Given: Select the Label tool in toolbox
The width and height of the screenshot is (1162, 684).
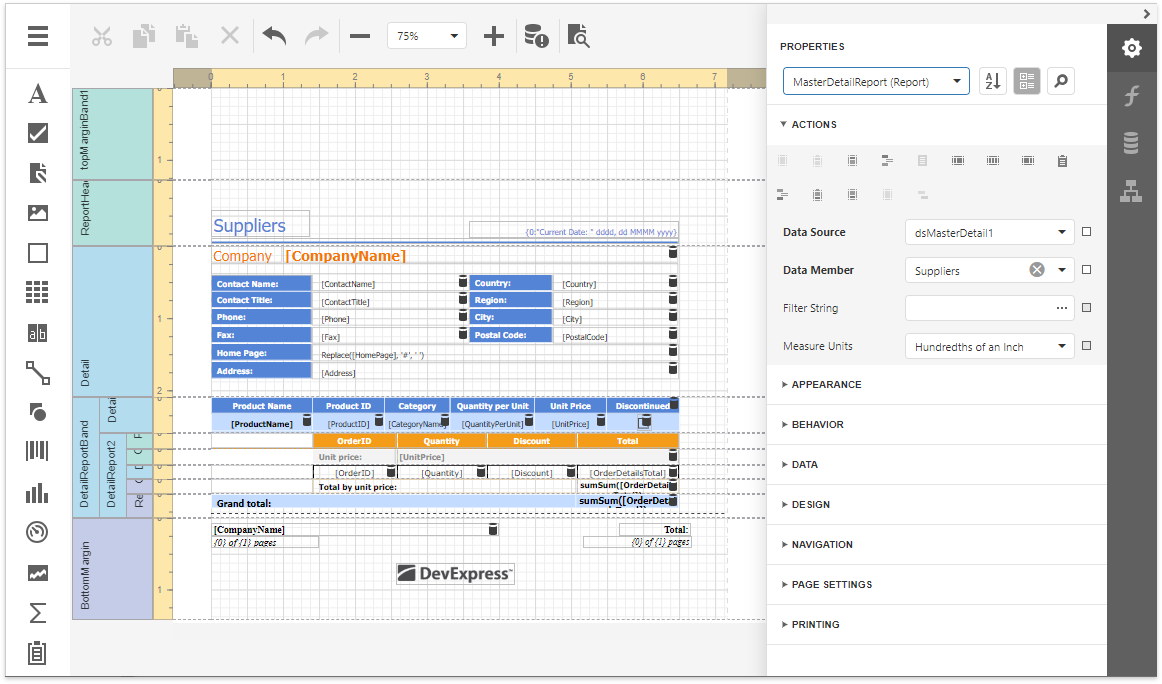Looking at the screenshot, I should click(38, 94).
